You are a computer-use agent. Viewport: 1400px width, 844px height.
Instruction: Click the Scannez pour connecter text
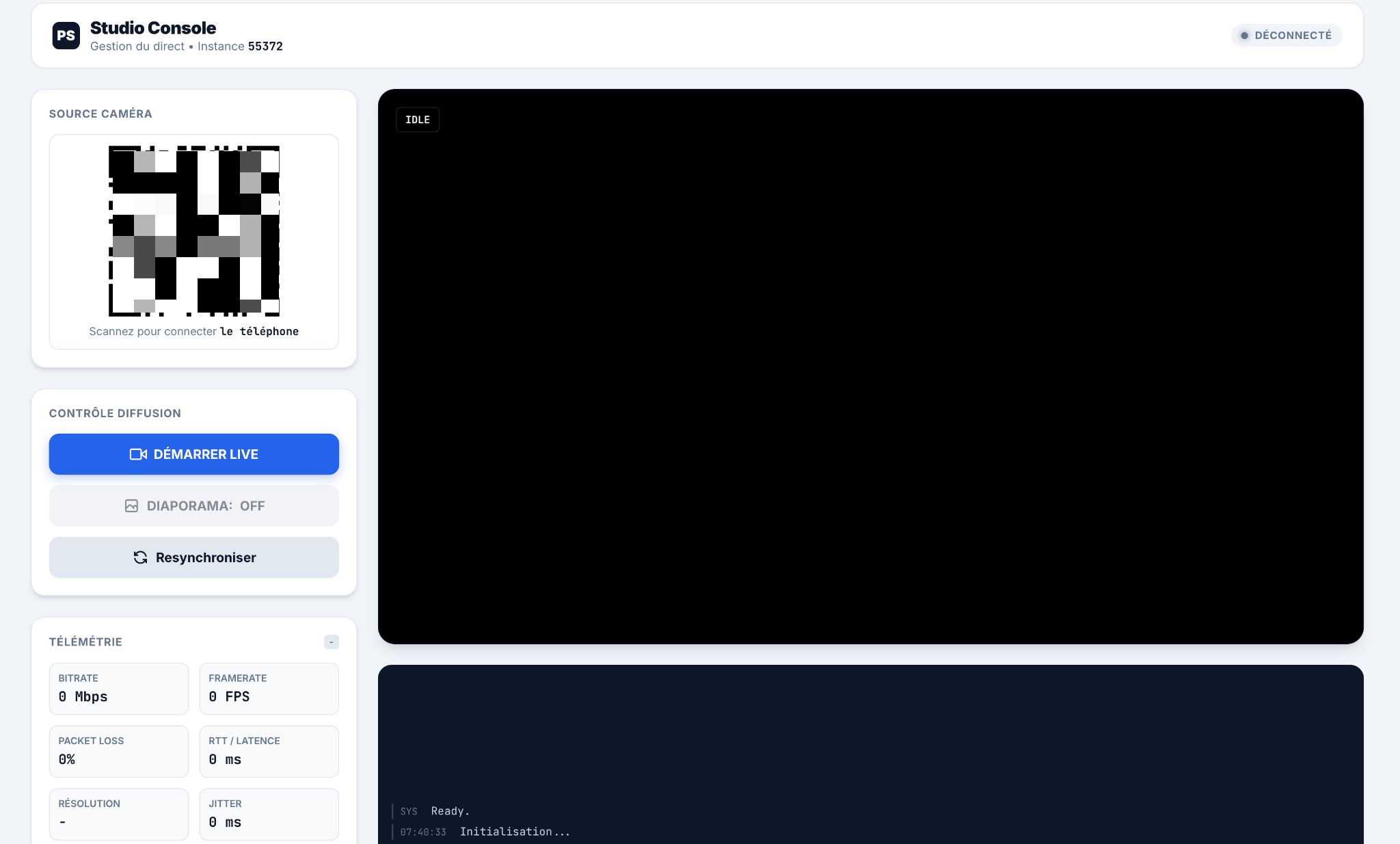(x=194, y=331)
